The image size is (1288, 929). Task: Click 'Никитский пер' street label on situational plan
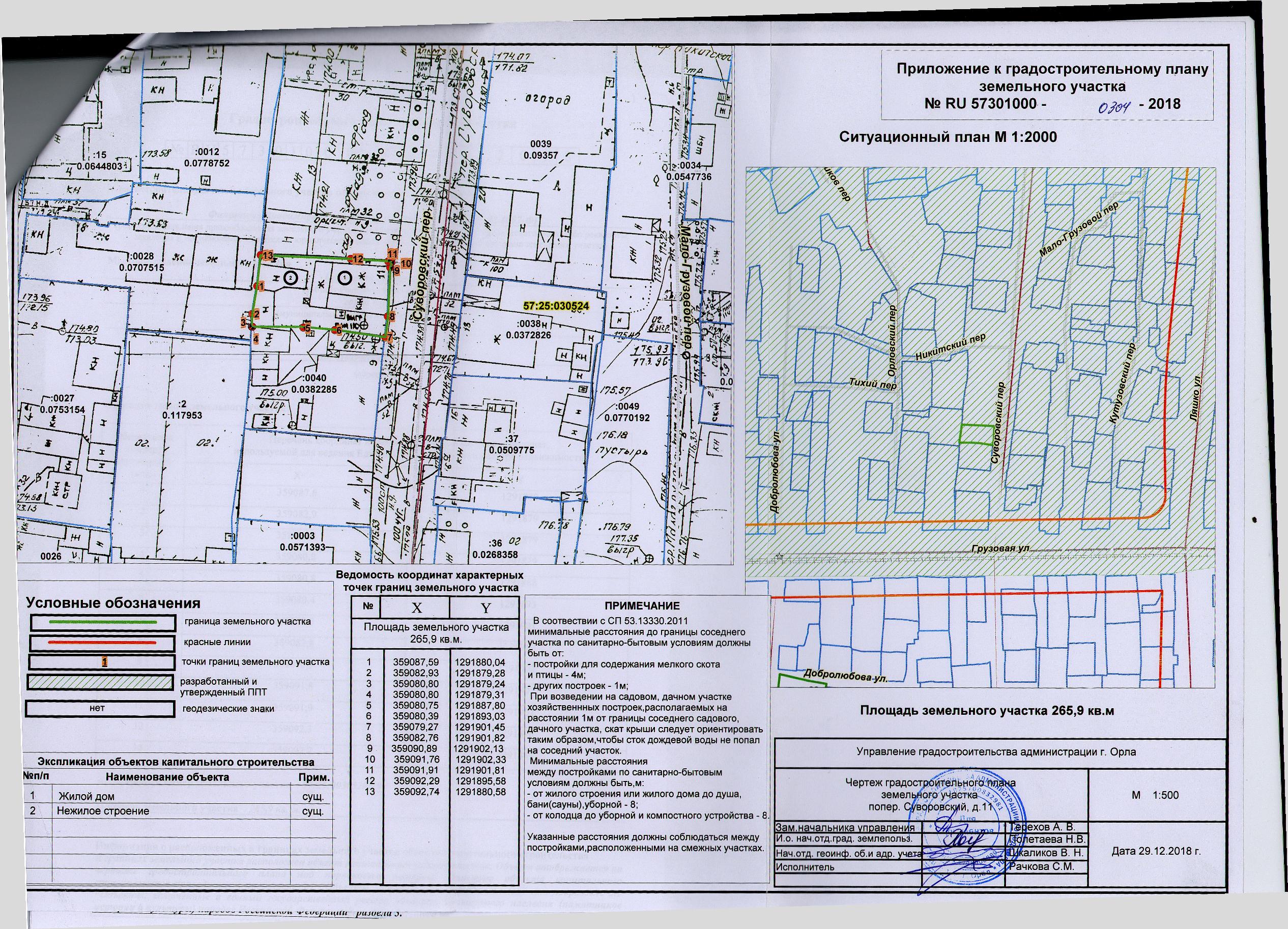[x=950, y=347]
